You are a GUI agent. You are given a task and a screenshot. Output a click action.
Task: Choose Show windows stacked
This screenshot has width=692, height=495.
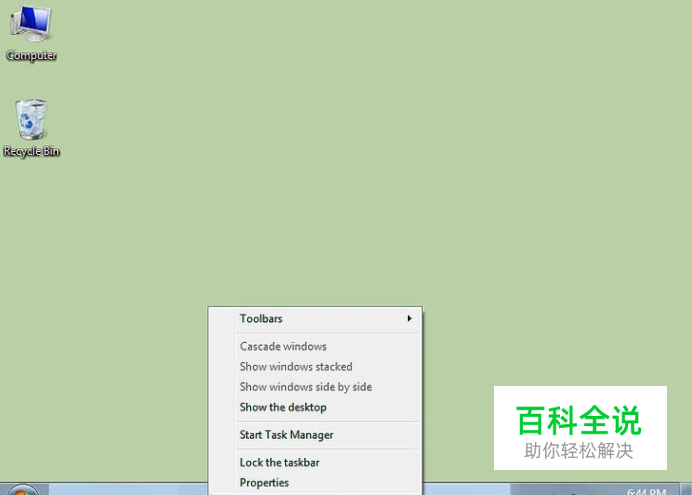[x=315, y=367]
